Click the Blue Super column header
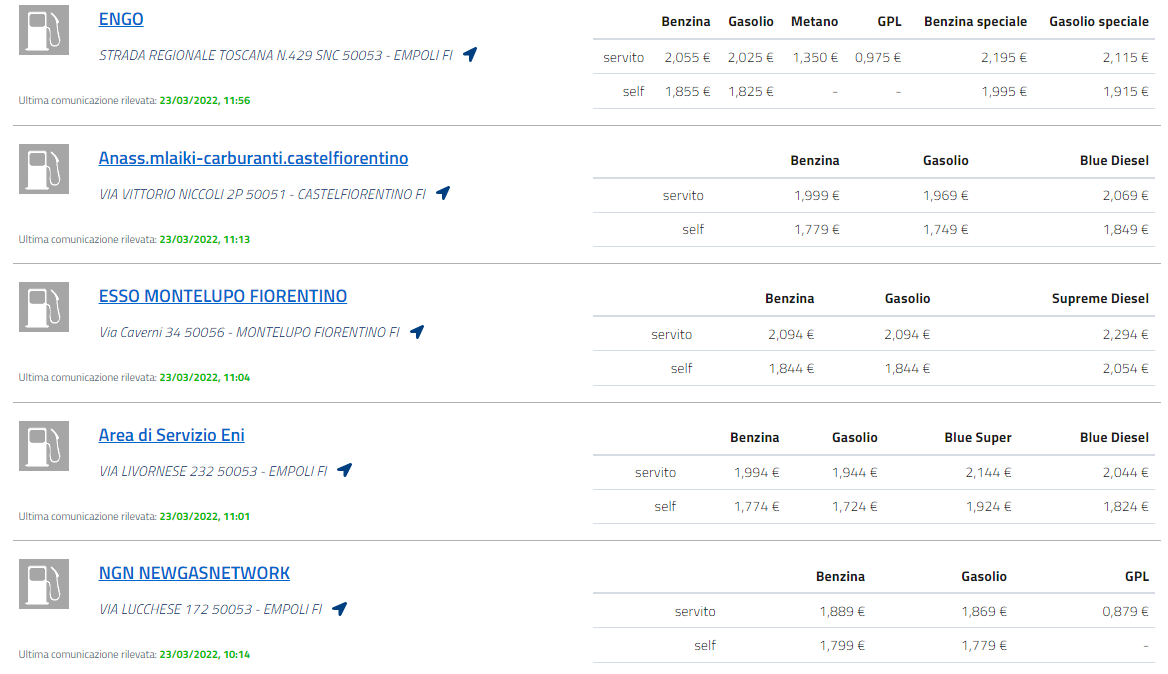Screen dimensions: 1168x674 978,437
